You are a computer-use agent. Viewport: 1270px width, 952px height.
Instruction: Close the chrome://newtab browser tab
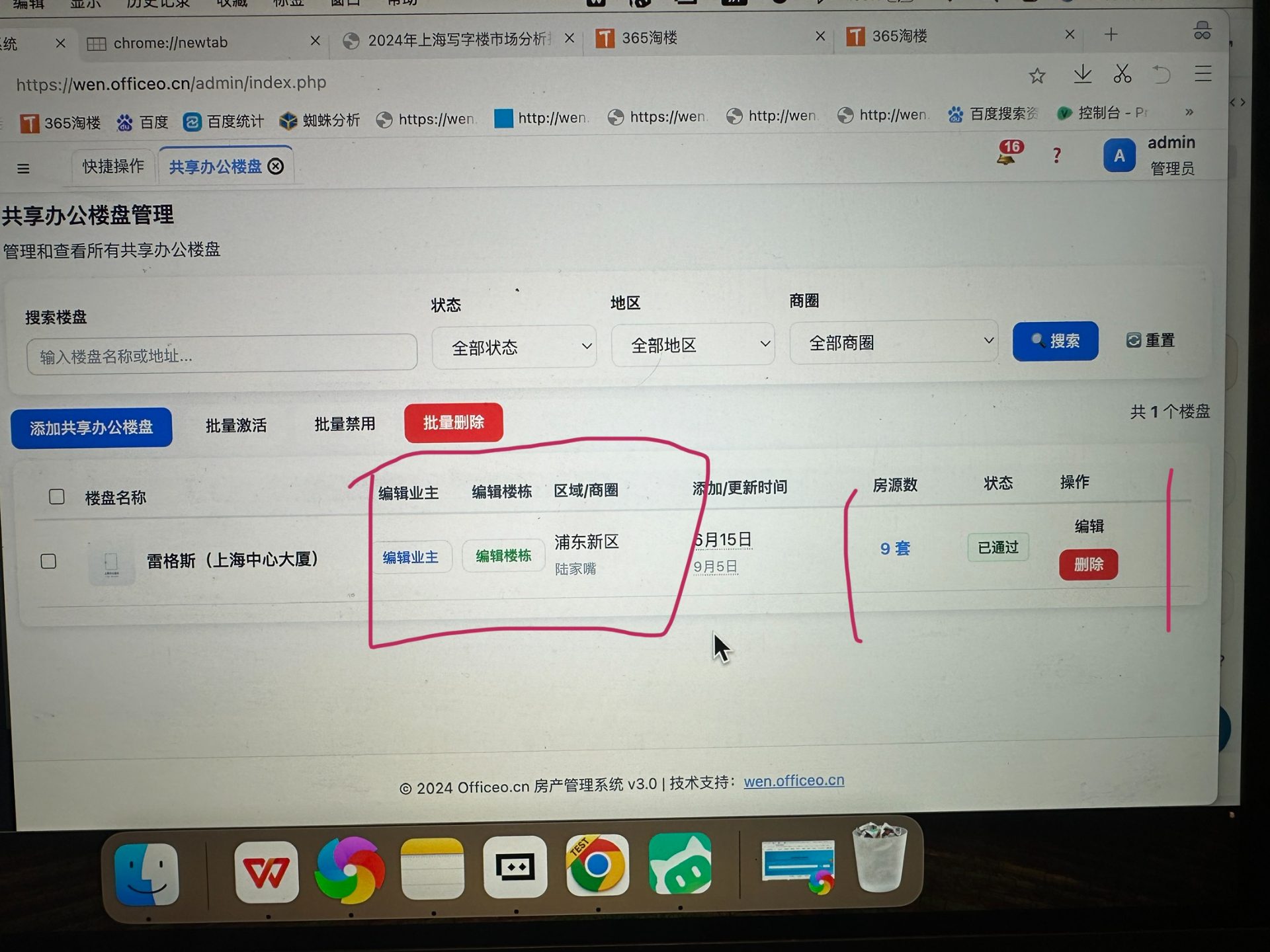pos(316,41)
